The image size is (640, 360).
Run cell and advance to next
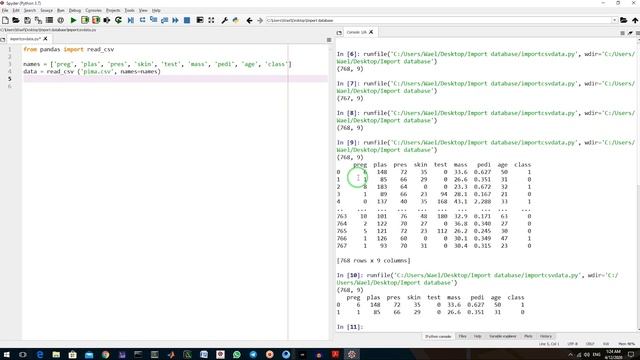(x=96, y=20)
